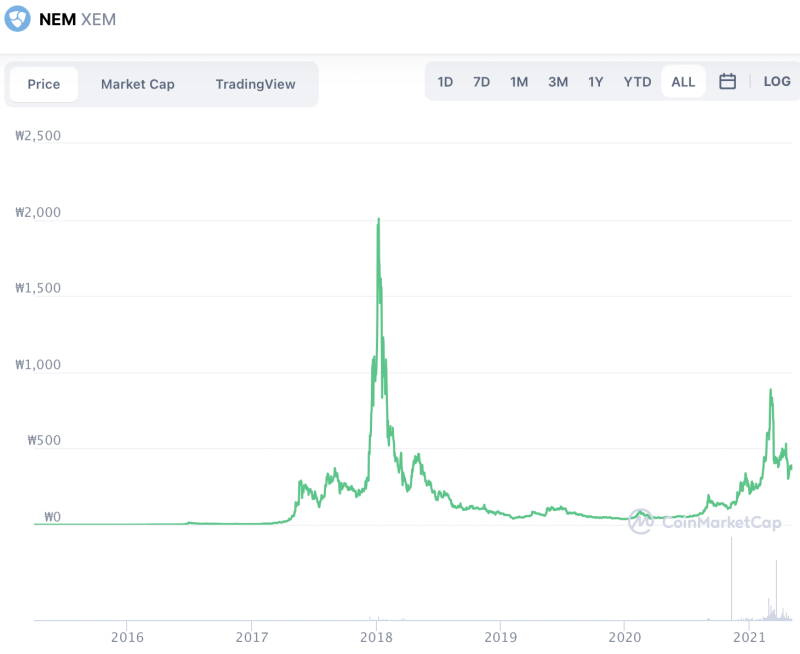Screen dimensions: 800x654
Task: Open the calendar date range picker
Action: (x=727, y=81)
